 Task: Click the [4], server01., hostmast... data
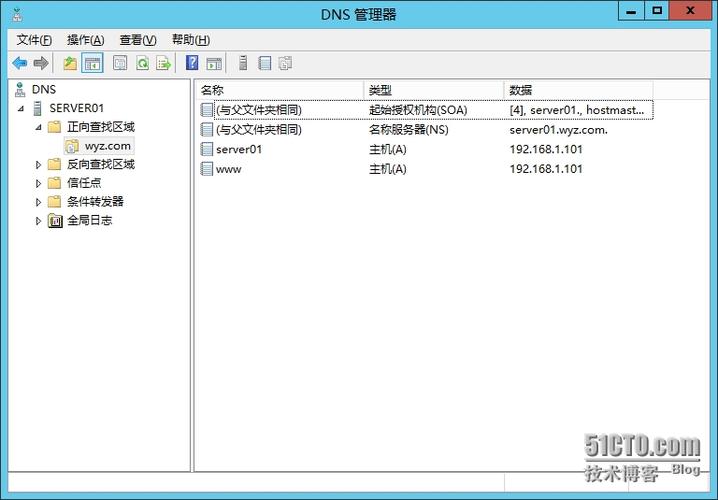(577, 110)
